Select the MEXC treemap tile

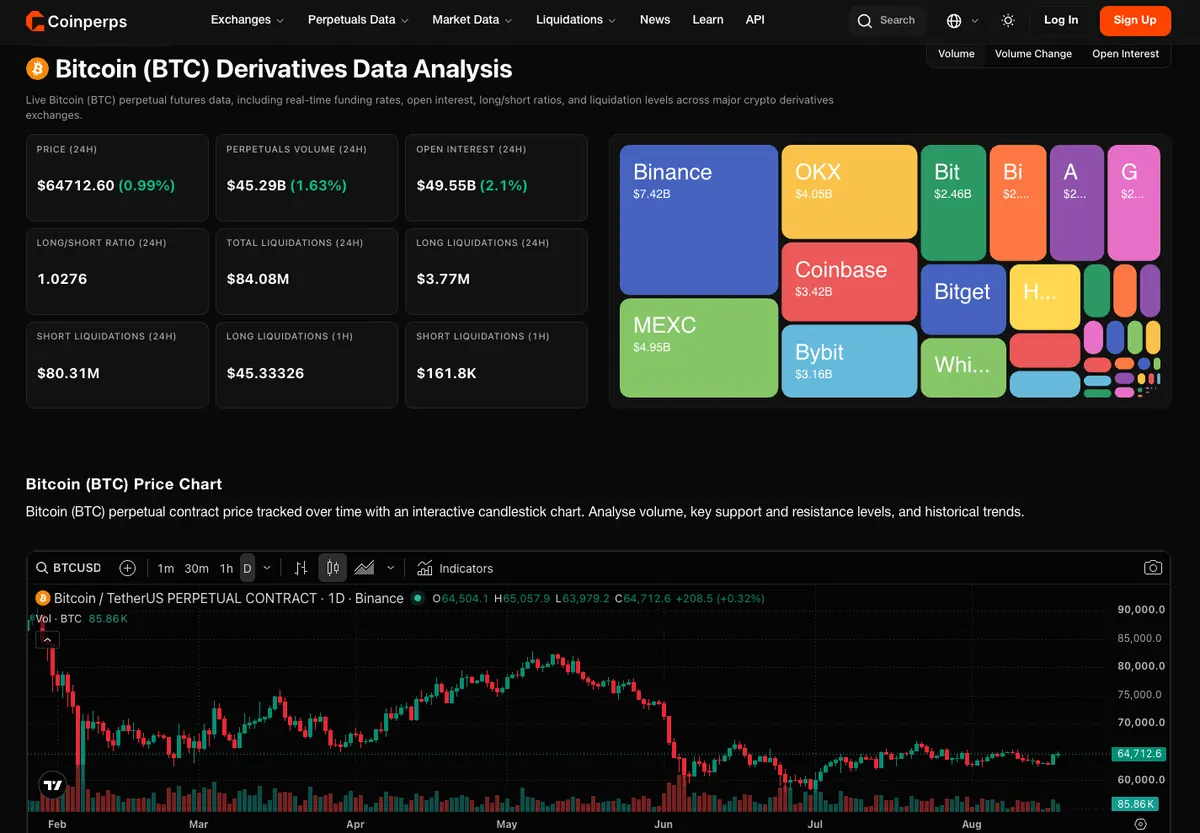(699, 348)
